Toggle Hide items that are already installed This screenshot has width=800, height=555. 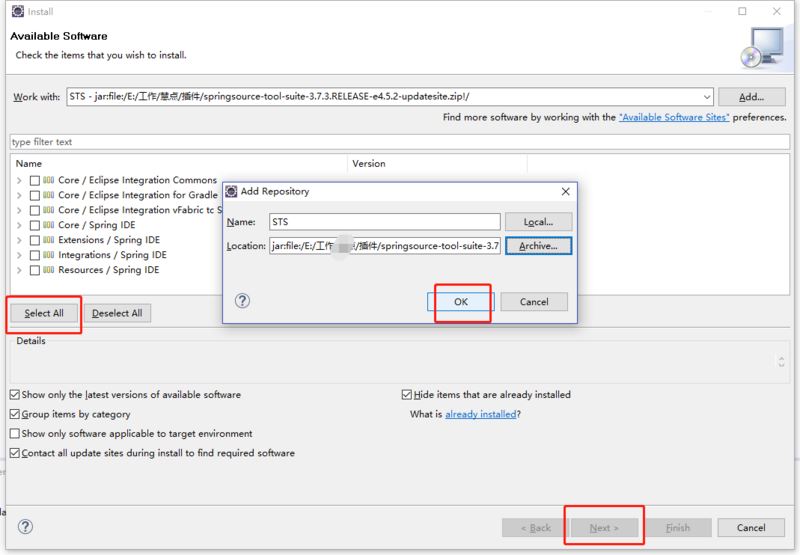pos(407,395)
